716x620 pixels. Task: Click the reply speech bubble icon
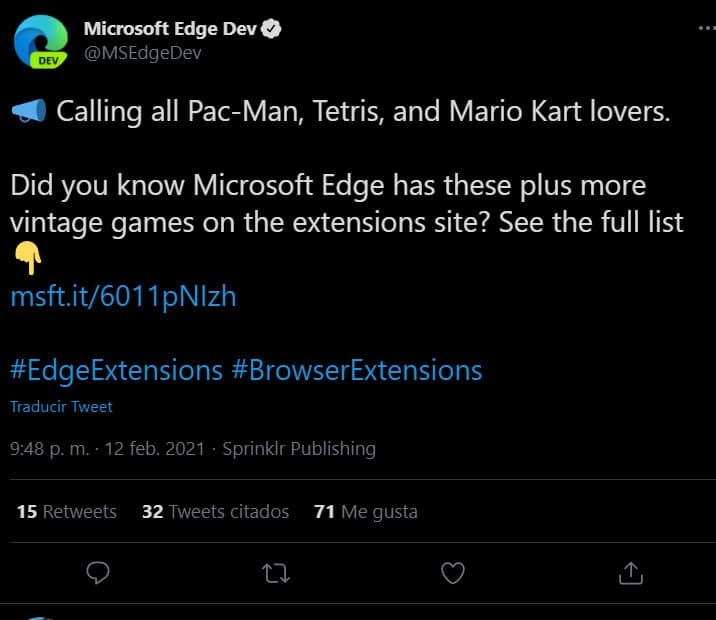tap(97, 572)
